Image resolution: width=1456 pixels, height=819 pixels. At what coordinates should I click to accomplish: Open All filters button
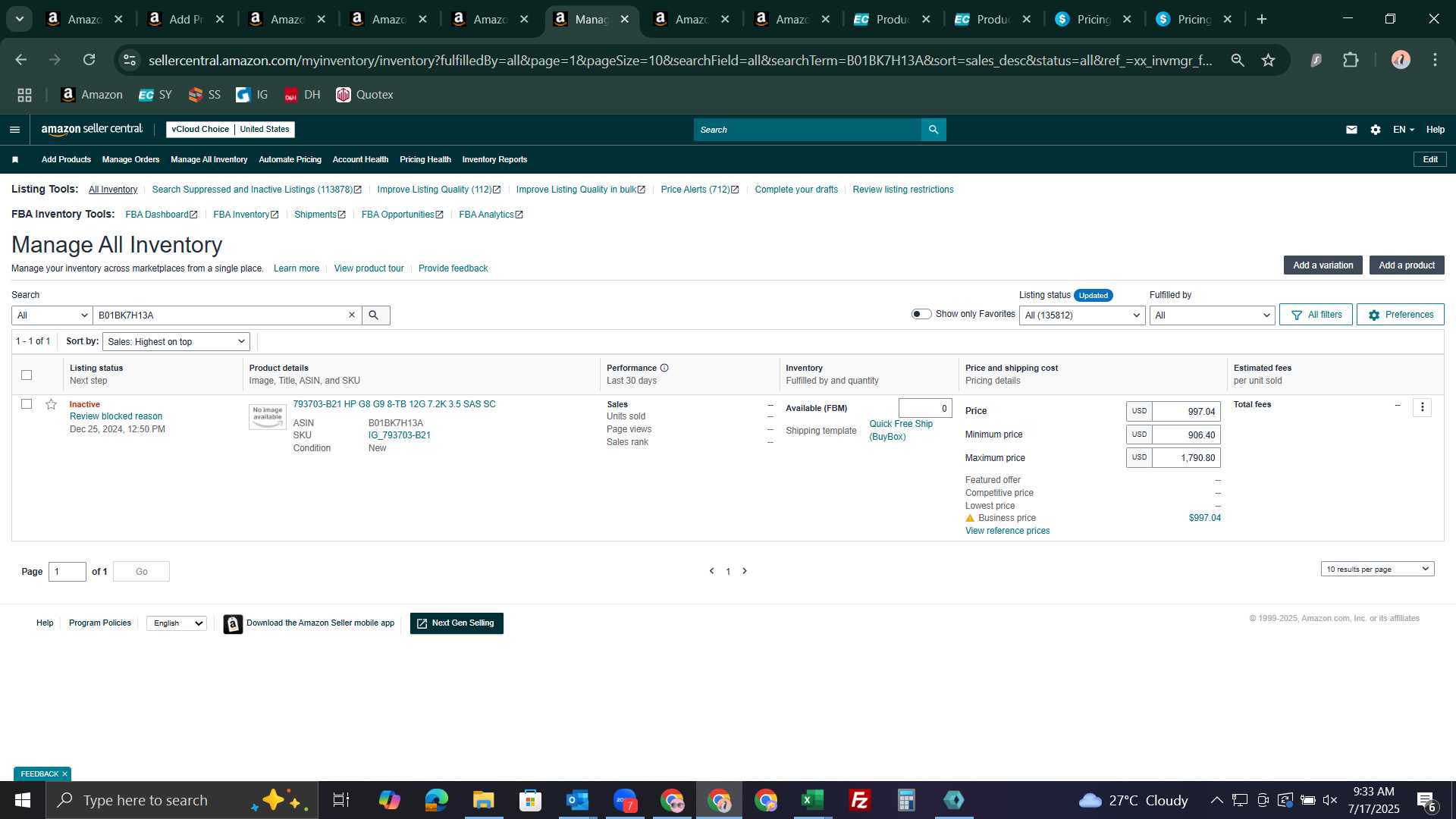(1316, 315)
